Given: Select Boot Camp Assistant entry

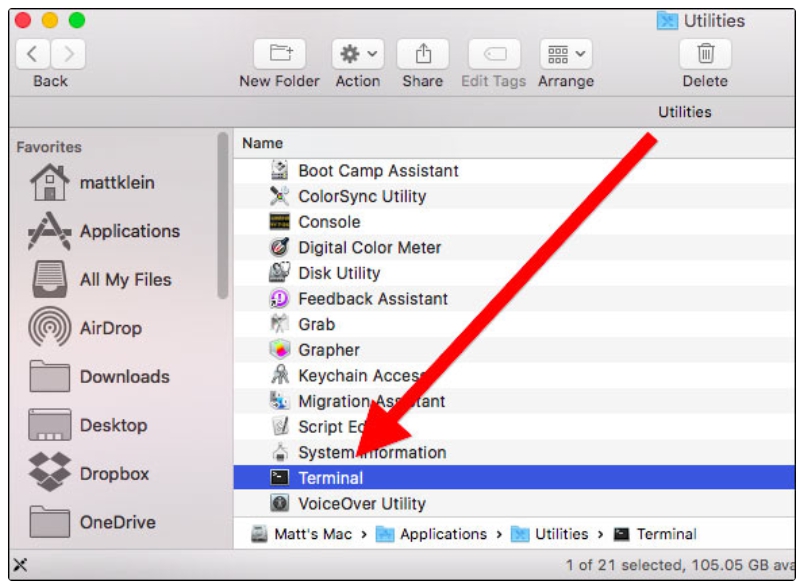Looking at the screenshot, I should click(x=378, y=171).
